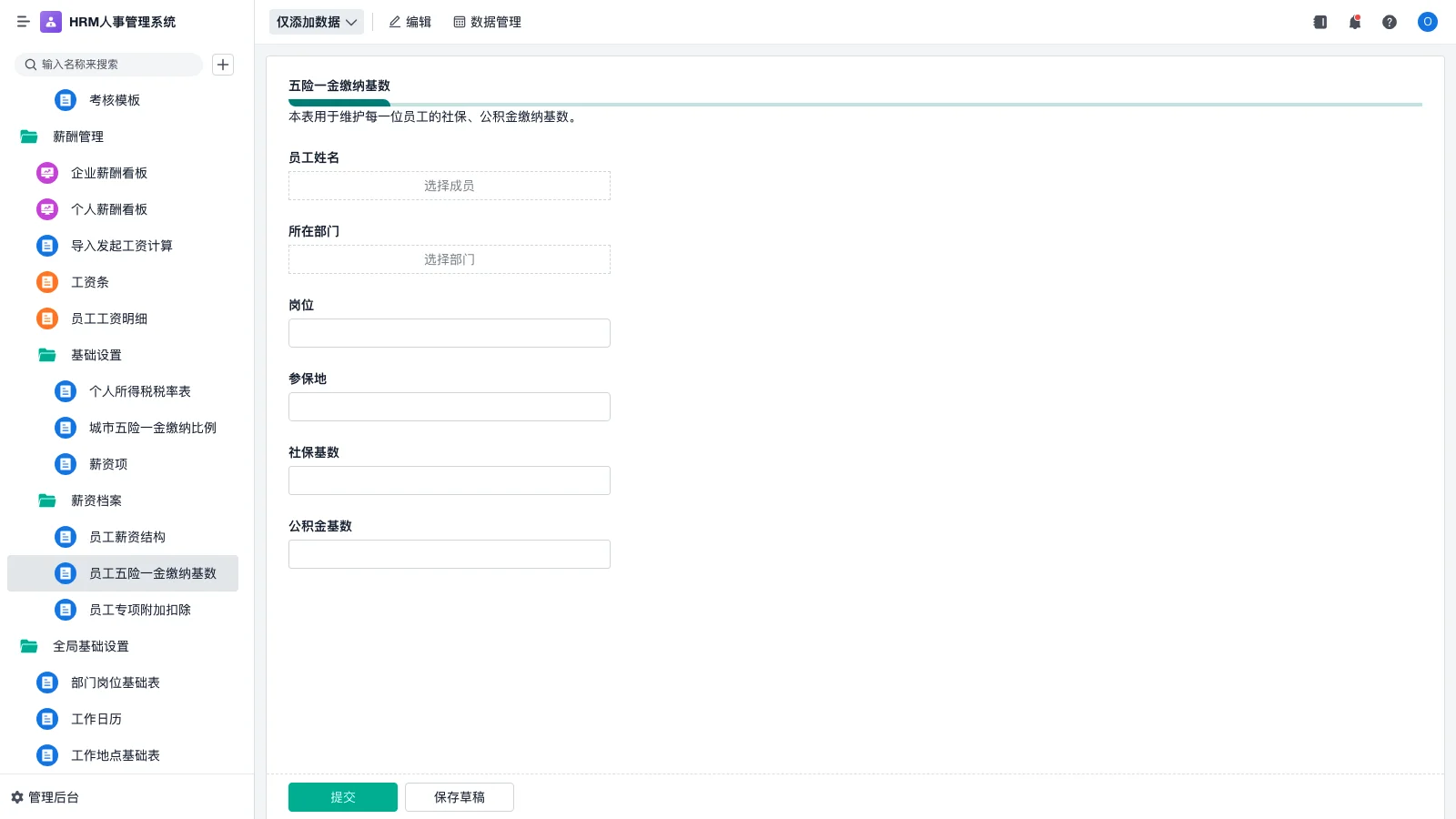Select the 企业薪酬看板 dashboard icon
This screenshot has width=1456, height=819.
click(x=46, y=173)
